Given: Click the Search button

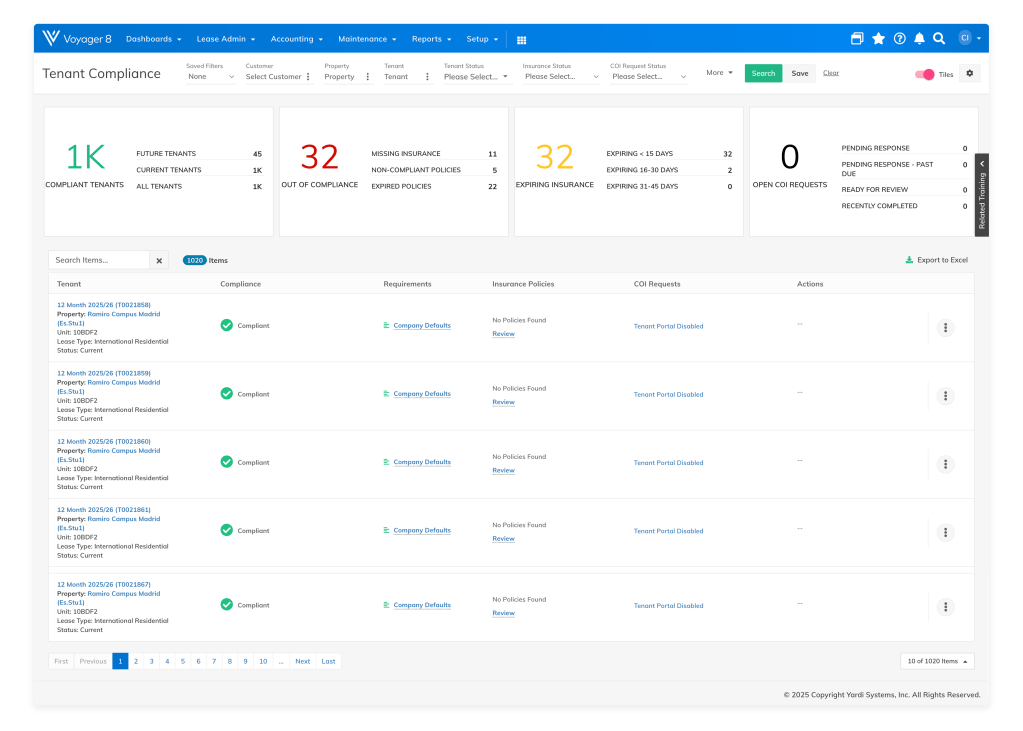Looking at the screenshot, I should 763,73.
